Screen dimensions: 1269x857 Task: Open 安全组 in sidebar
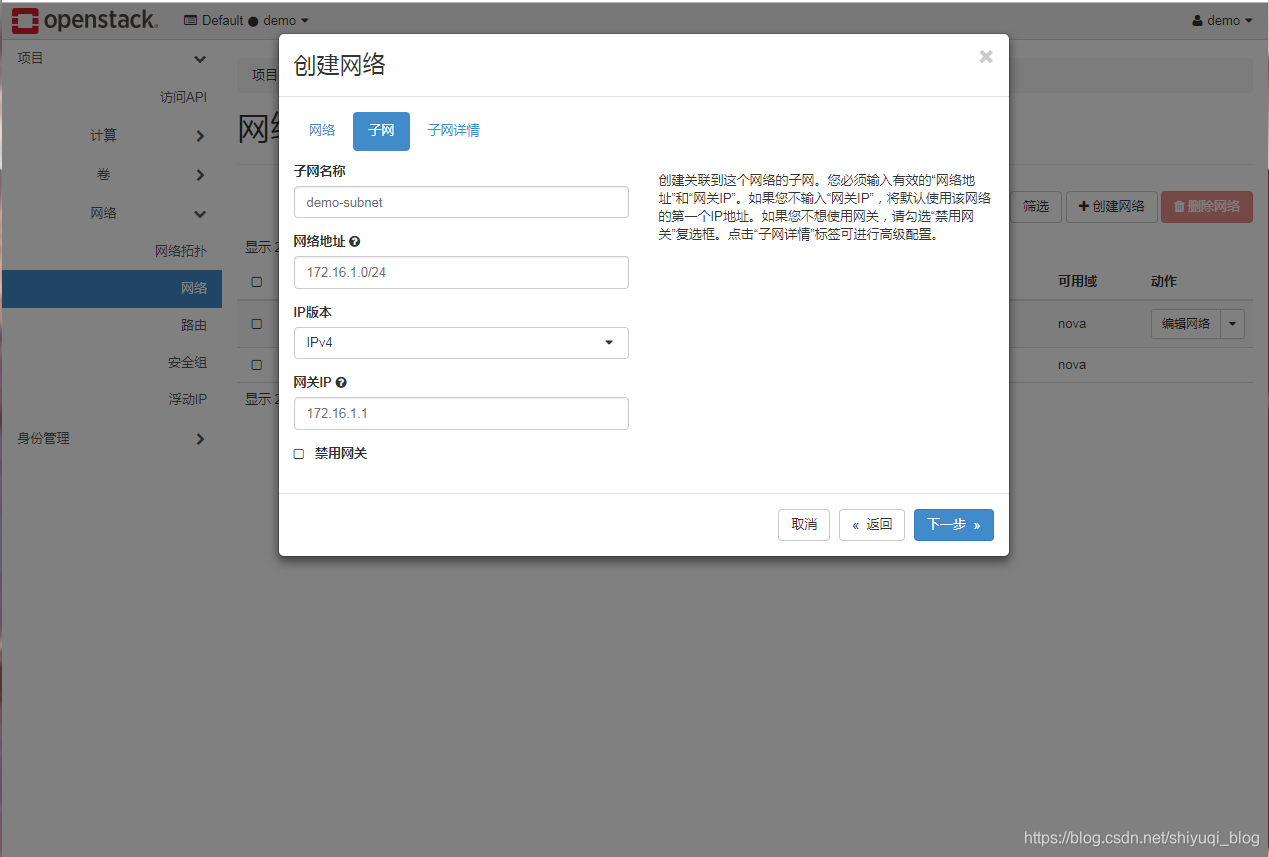(x=187, y=362)
